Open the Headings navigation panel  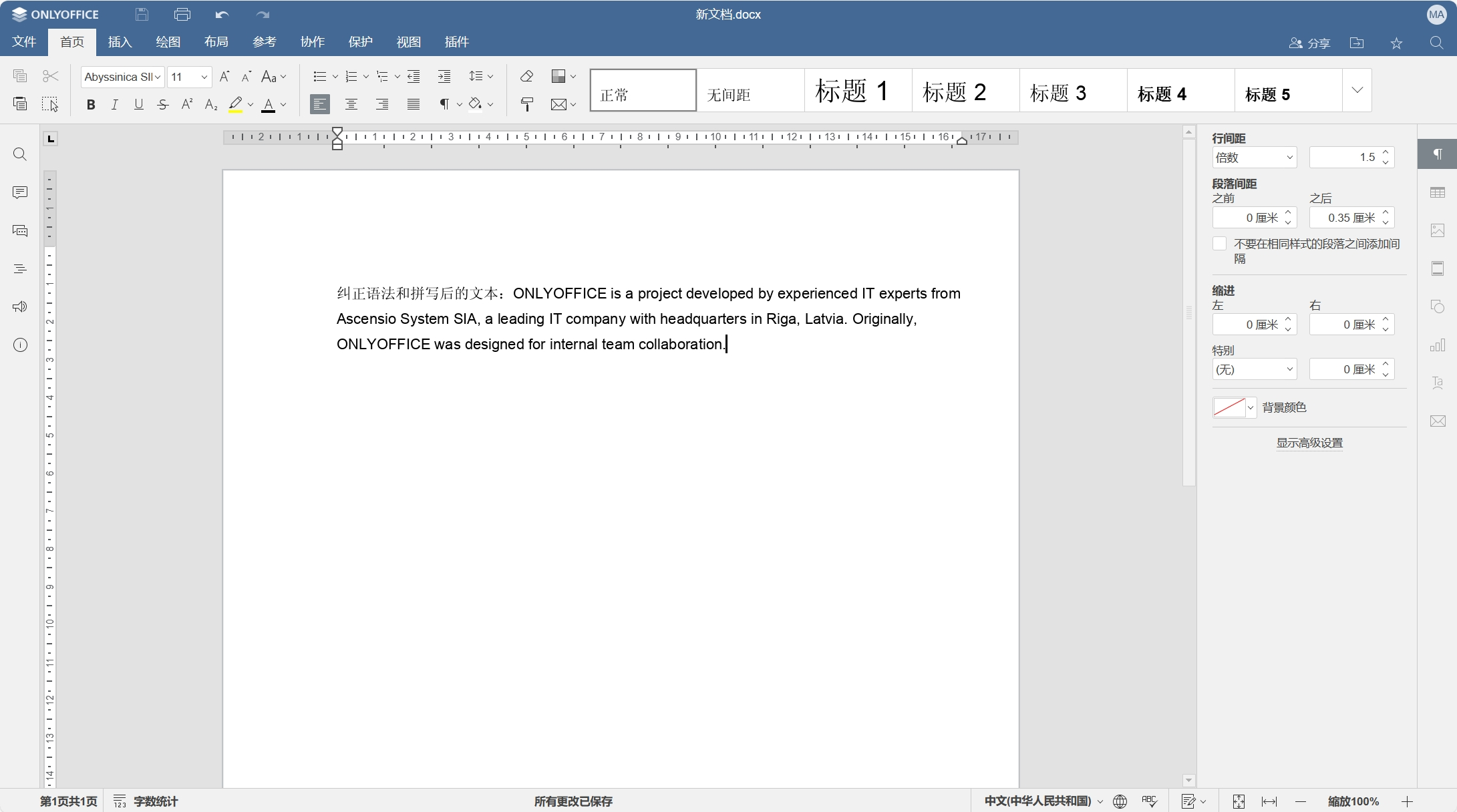(x=20, y=268)
